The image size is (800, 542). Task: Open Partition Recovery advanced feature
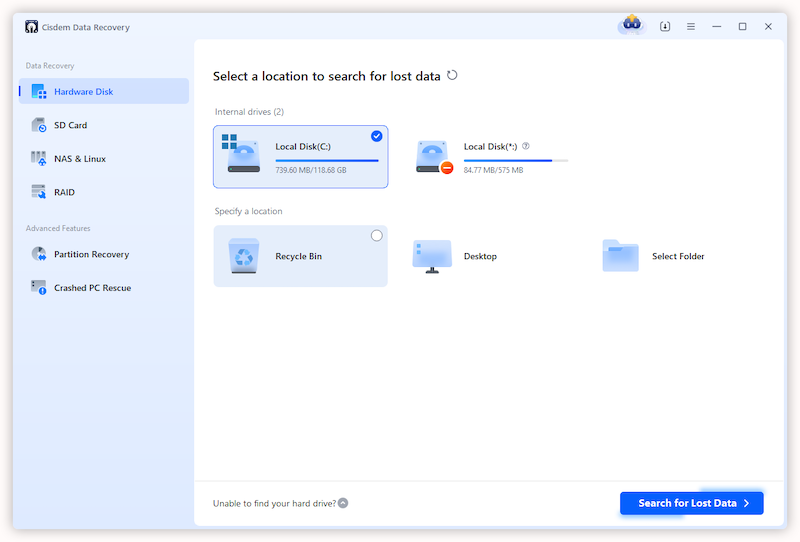point(91,254)
